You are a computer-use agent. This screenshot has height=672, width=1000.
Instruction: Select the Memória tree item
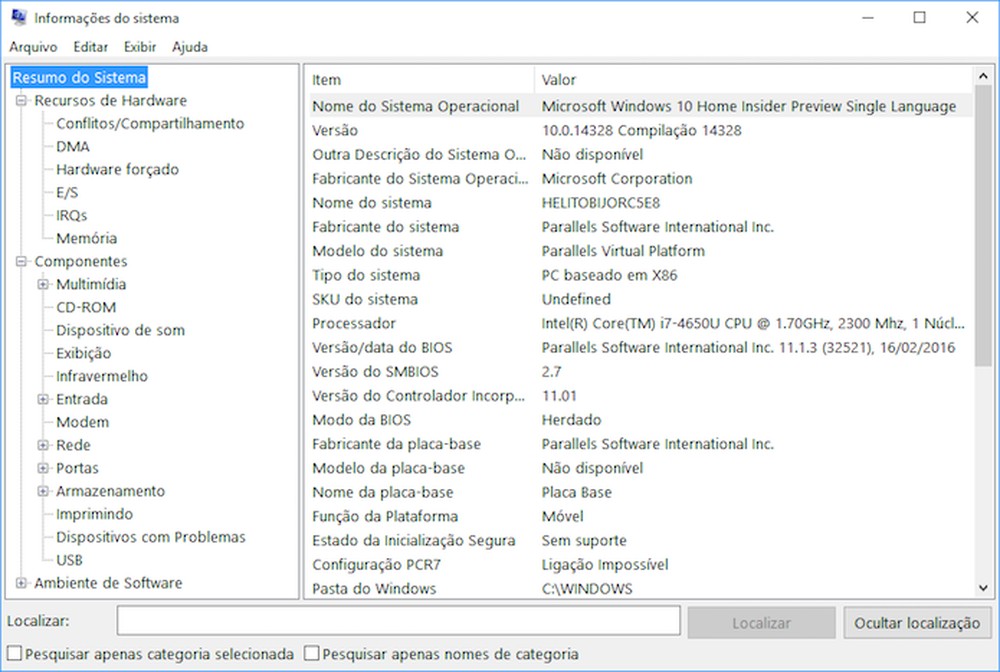tap(87, 238)
